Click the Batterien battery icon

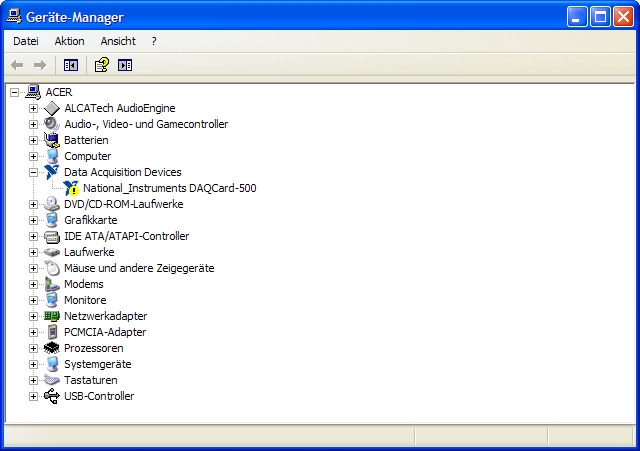click(52, 140)
